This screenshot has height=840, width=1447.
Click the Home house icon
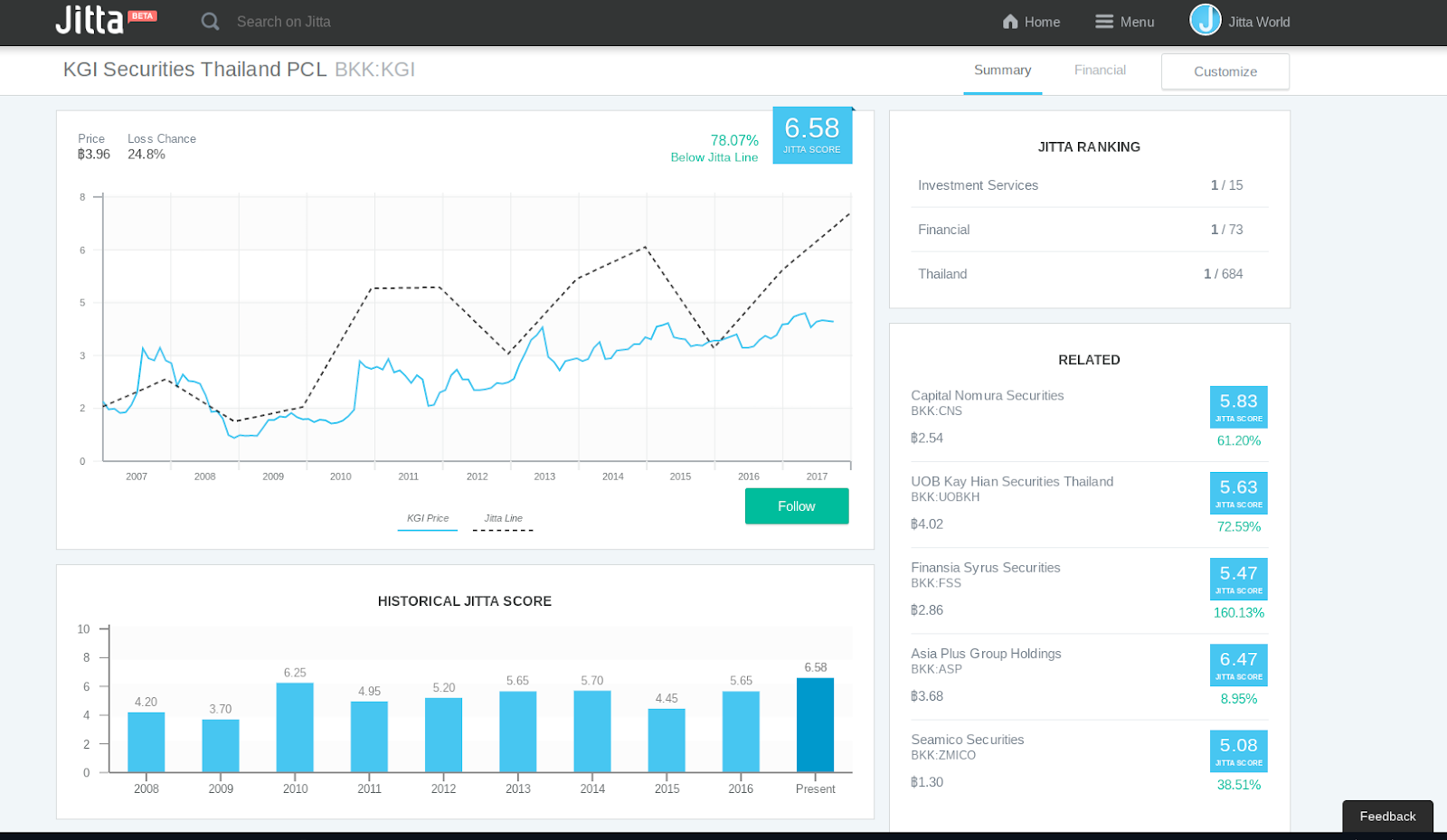1010,22
